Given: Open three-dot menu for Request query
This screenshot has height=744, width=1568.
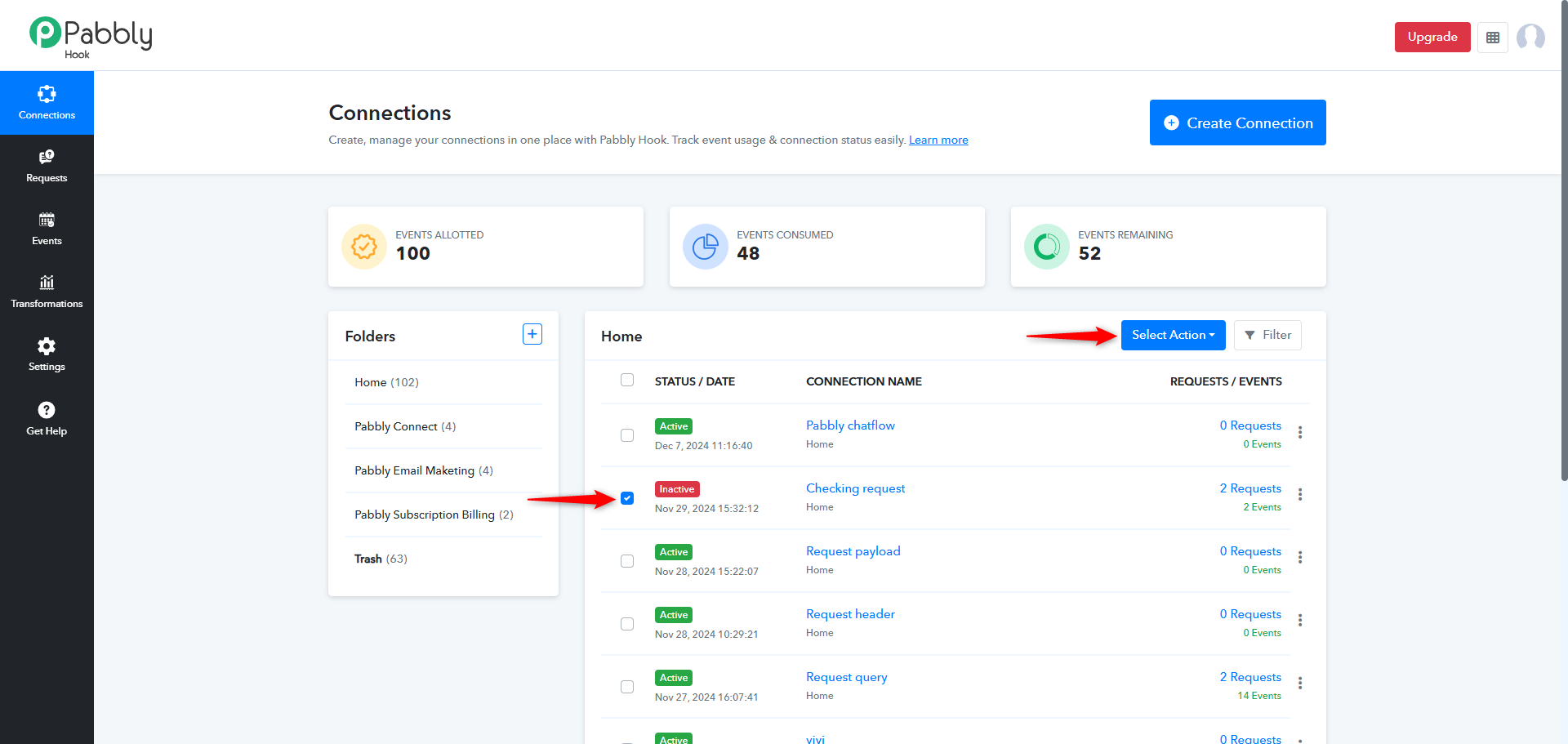Looking at the screenshot, I should tap(1300, 684).
